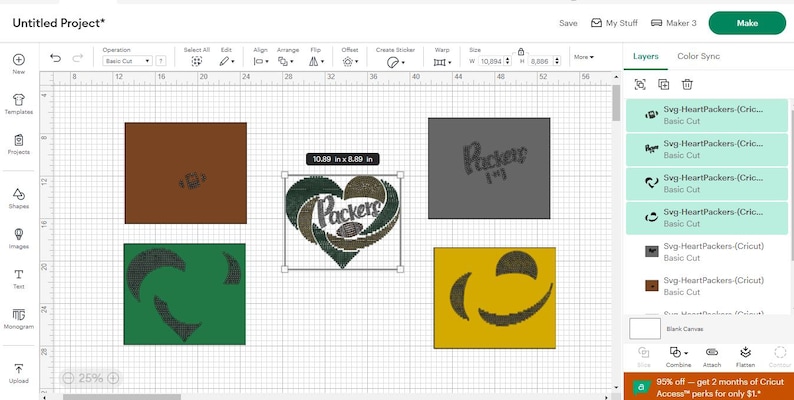Open the Images library
The width and height of the screenshot is (794, 400).
[x=19, y=238]
